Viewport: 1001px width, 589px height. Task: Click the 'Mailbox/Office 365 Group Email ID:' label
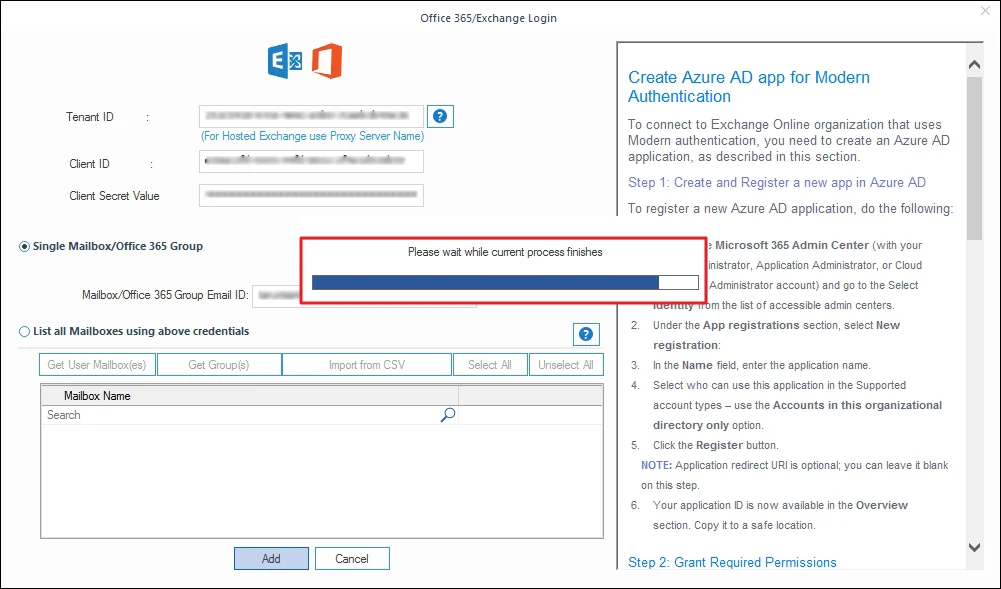pos(165,295)
